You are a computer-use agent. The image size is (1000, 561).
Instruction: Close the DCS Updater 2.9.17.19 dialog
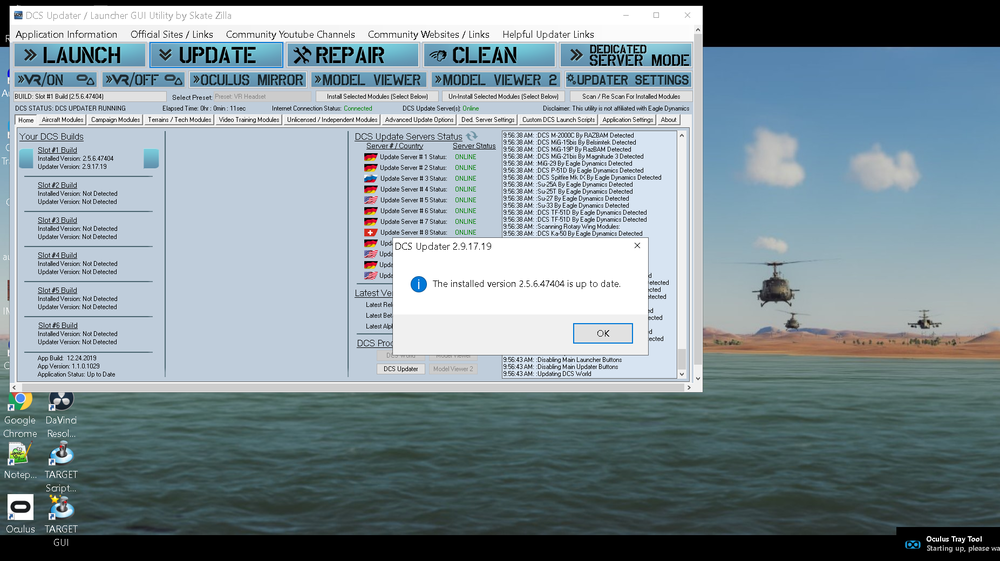coord(637,246)
